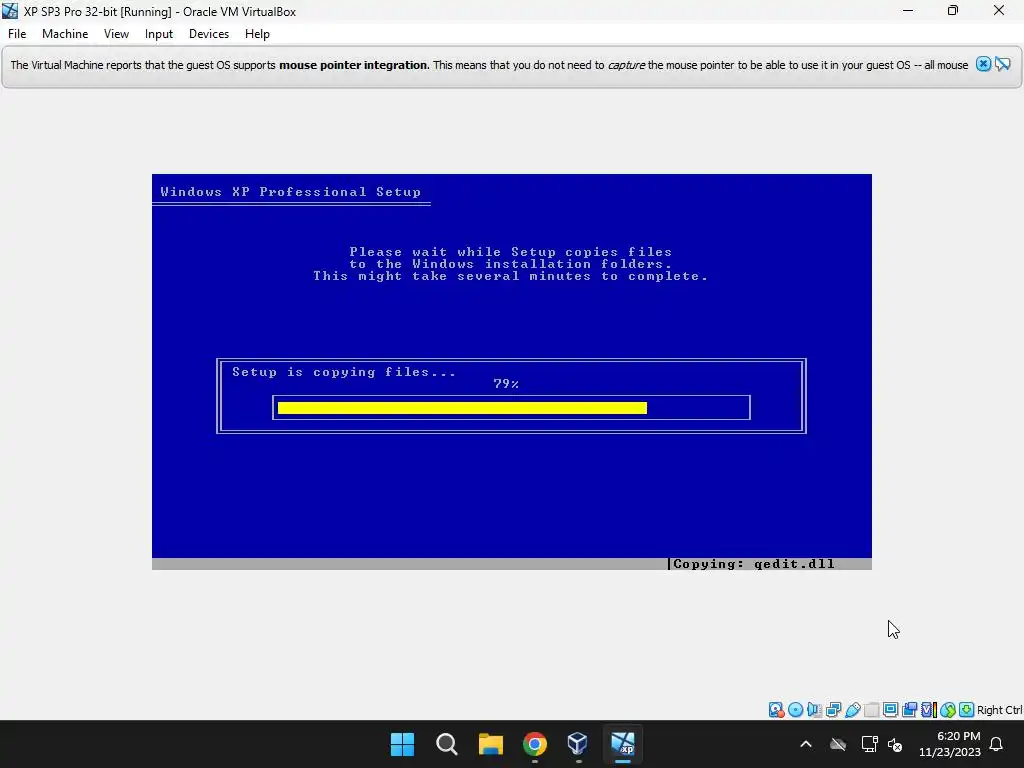Open the File menu

[17, 34]
